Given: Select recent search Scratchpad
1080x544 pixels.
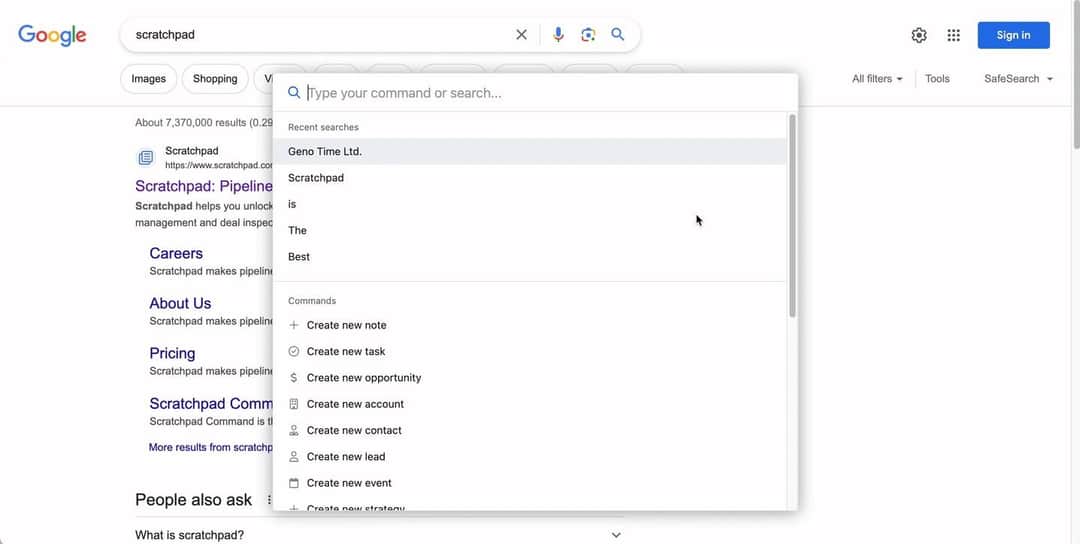Looking at the screenshot, I should pos(530,178).
